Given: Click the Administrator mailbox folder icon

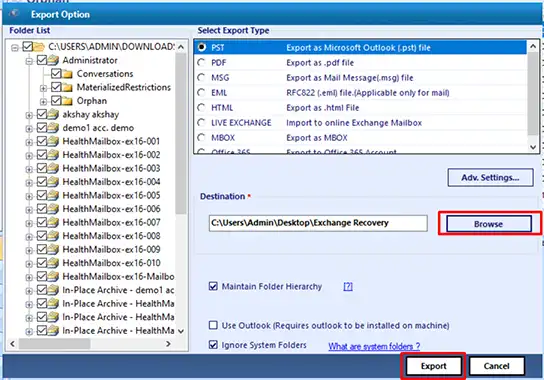Looking at the screenshot, I should [53, 60].
